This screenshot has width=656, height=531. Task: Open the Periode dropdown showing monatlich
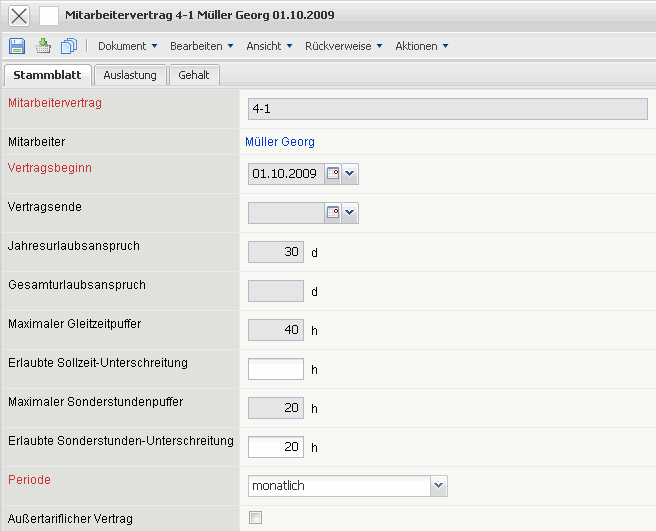438,486
